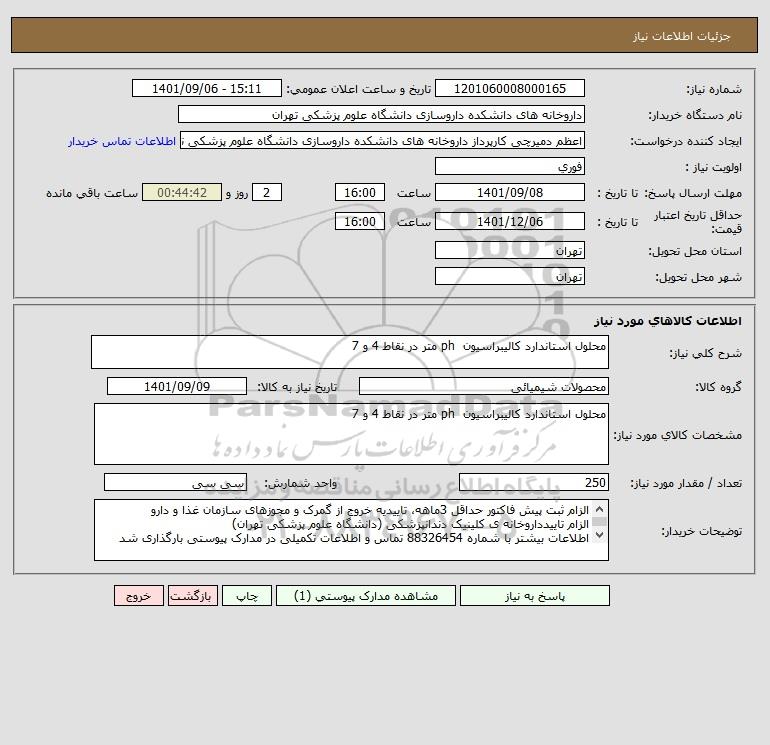Click response deadline time 16:00 field
Screen dimensions: 770x745
click(x=360, y=193)
